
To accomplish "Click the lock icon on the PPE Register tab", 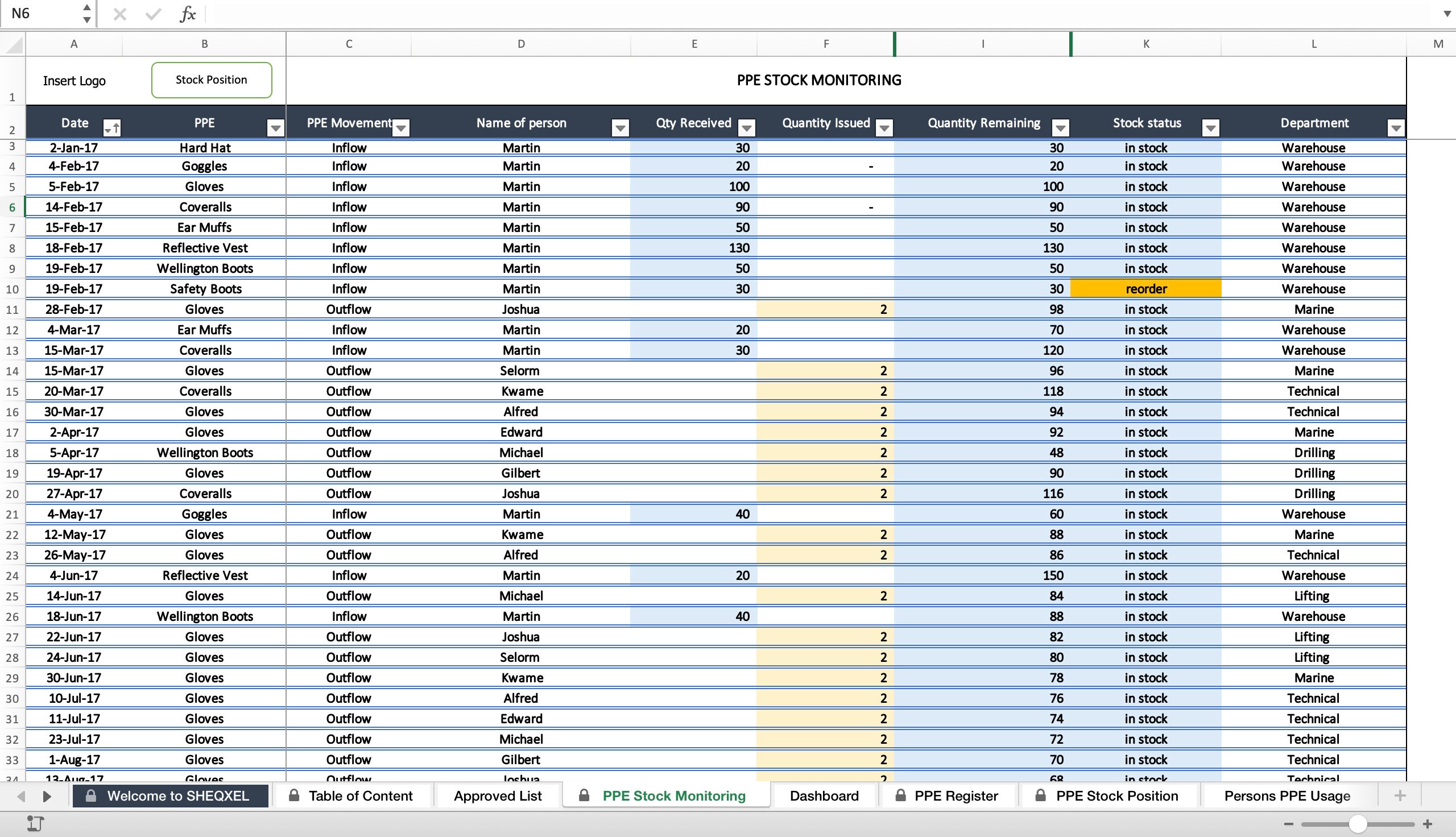I will point(901,795).
